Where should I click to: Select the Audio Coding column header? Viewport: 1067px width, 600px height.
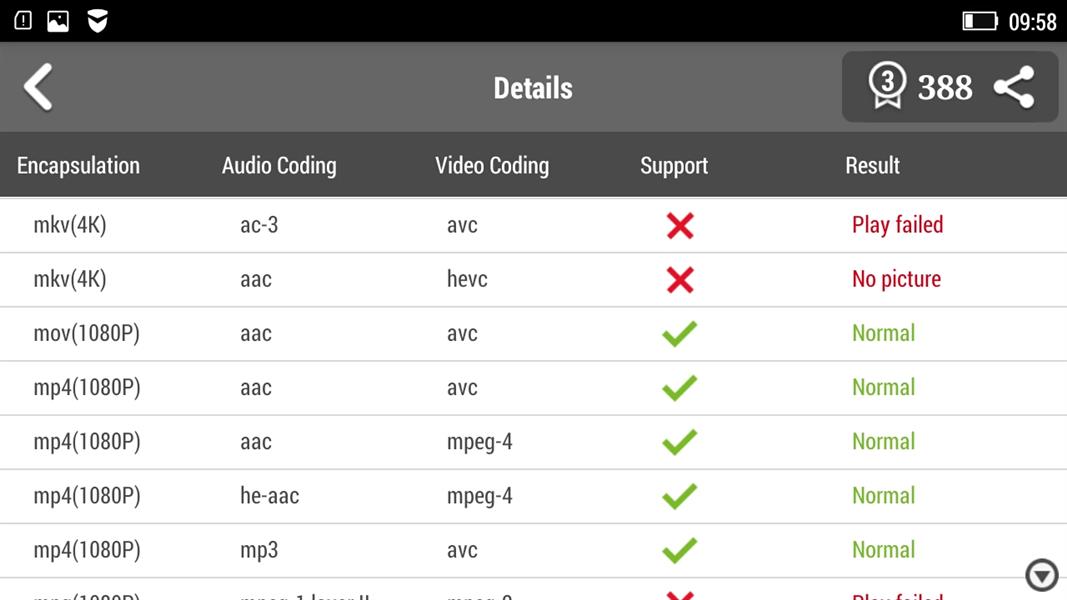[279, 166]
